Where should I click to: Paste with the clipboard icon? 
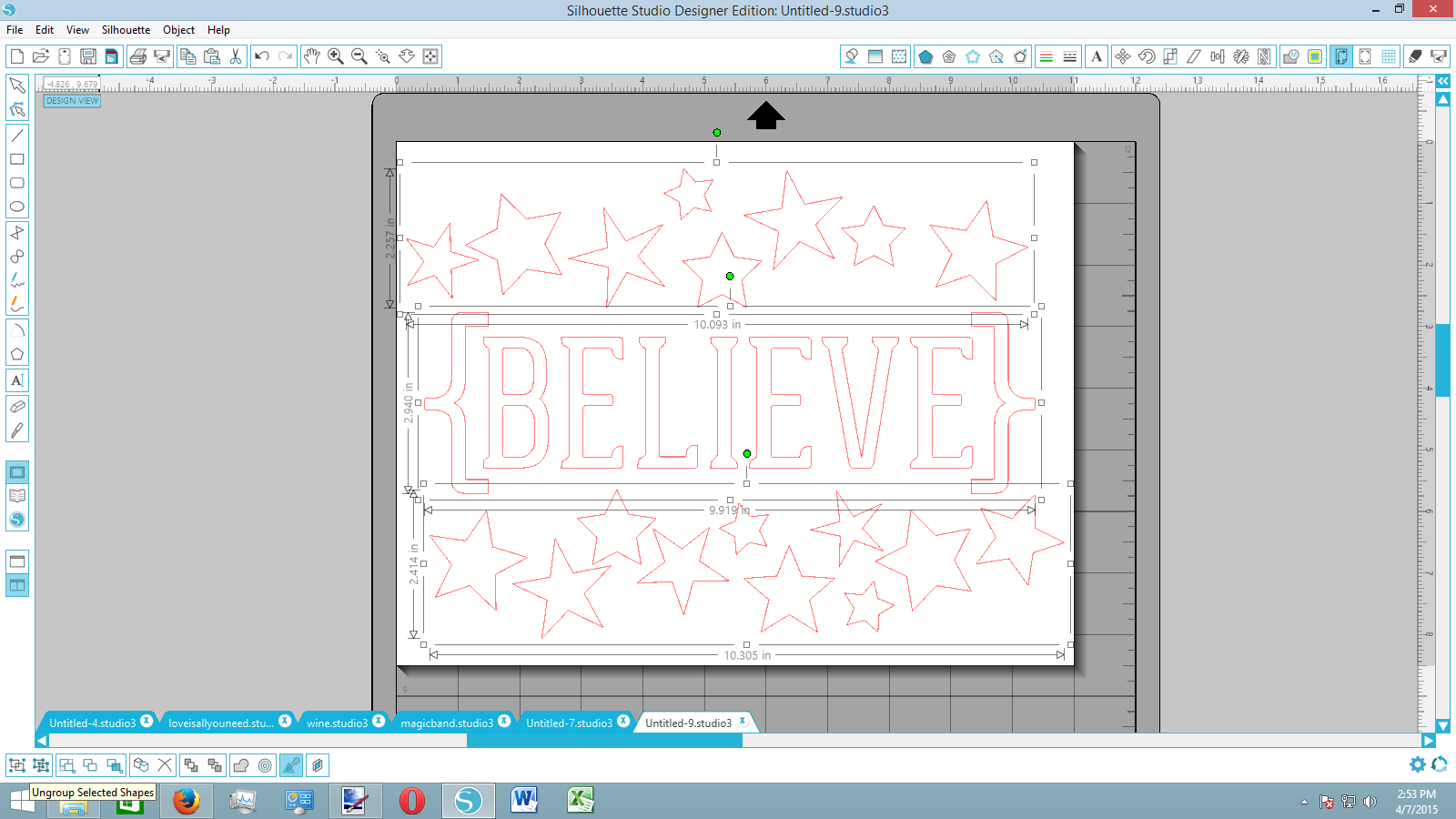[x=212, y=56]
